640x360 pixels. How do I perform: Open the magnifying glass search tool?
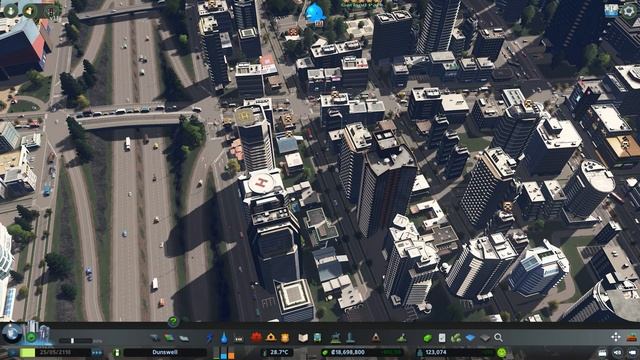click(498, 337)
